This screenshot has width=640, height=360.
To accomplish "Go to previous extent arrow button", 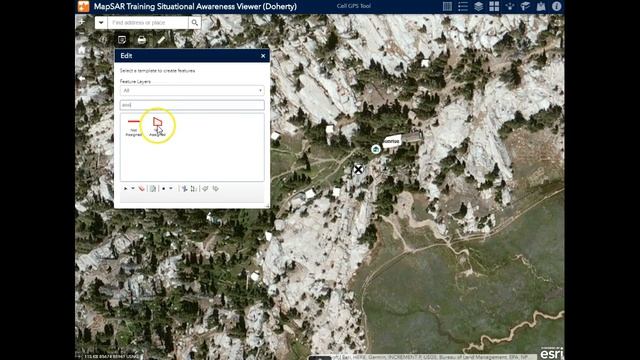I will [82, 78].
